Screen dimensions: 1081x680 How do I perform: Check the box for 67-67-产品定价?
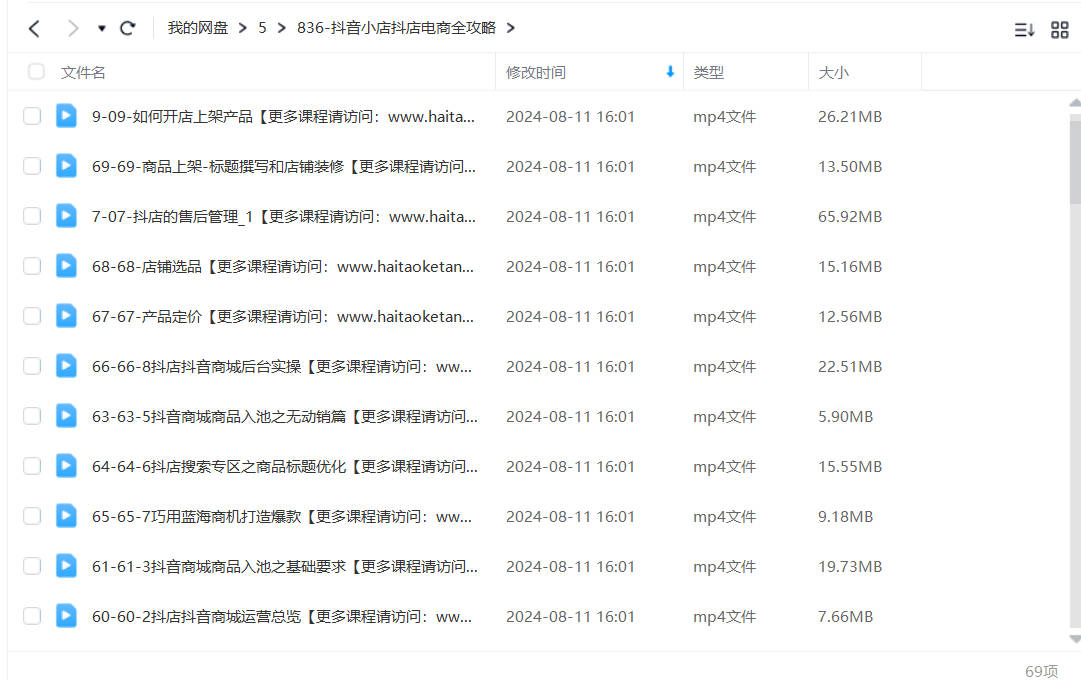[32, 316]
